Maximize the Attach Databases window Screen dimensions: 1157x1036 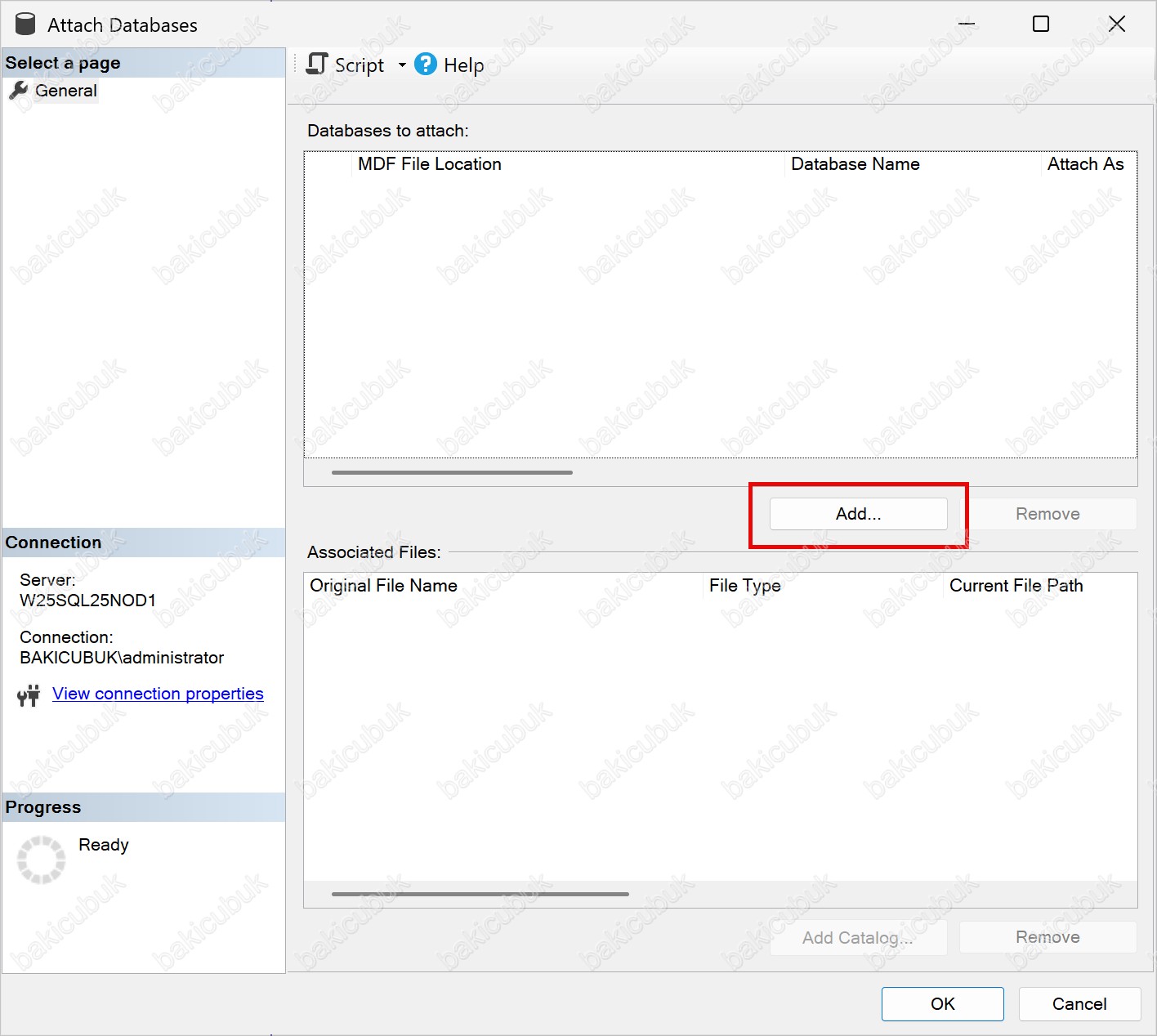[x=1041, y=25]
